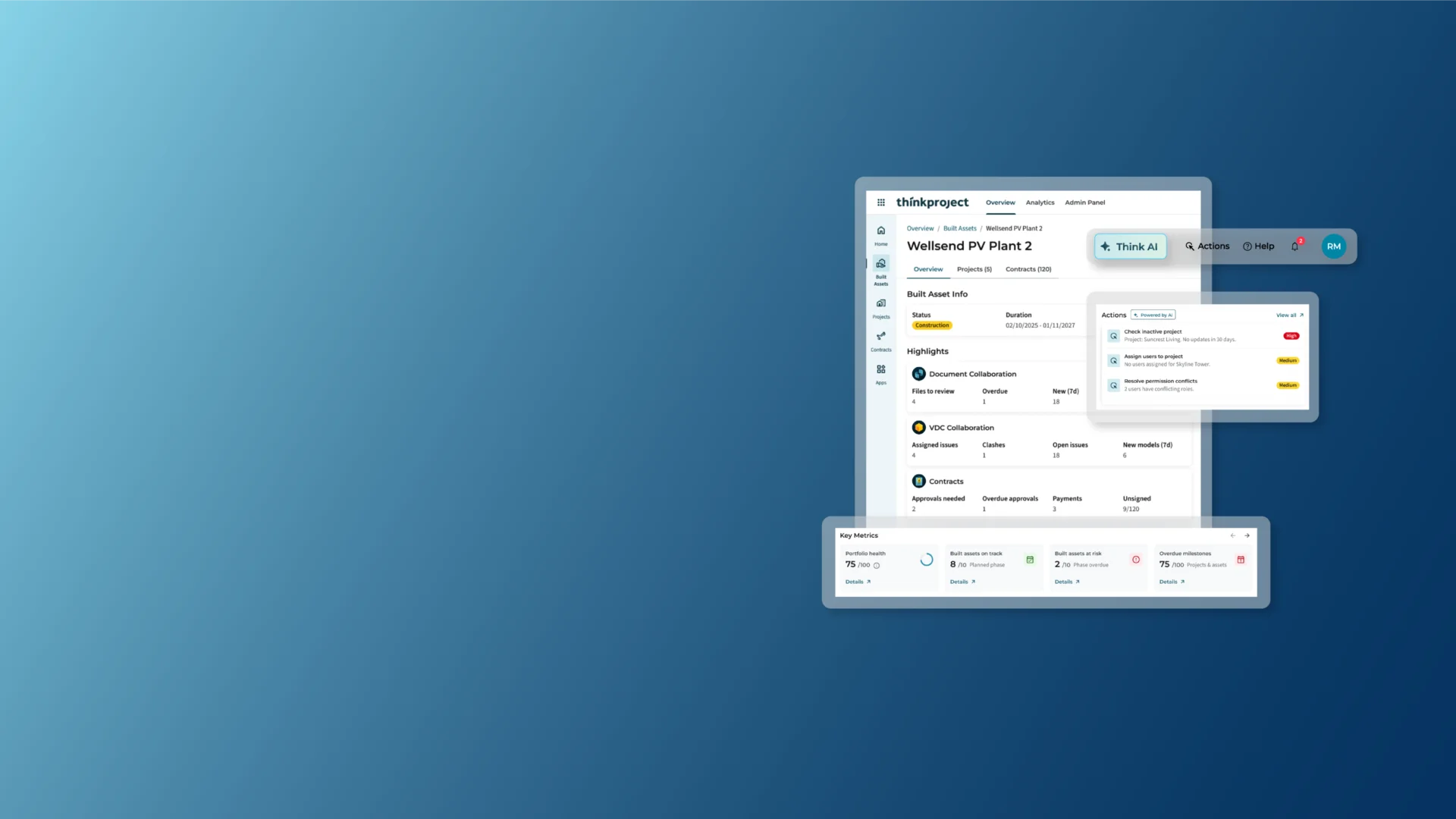The height and width of the screenshot is (819, 1456).
Task: Click Built Assets breadcrumb link
Action: pyautogui.click(x=959, y=228)
